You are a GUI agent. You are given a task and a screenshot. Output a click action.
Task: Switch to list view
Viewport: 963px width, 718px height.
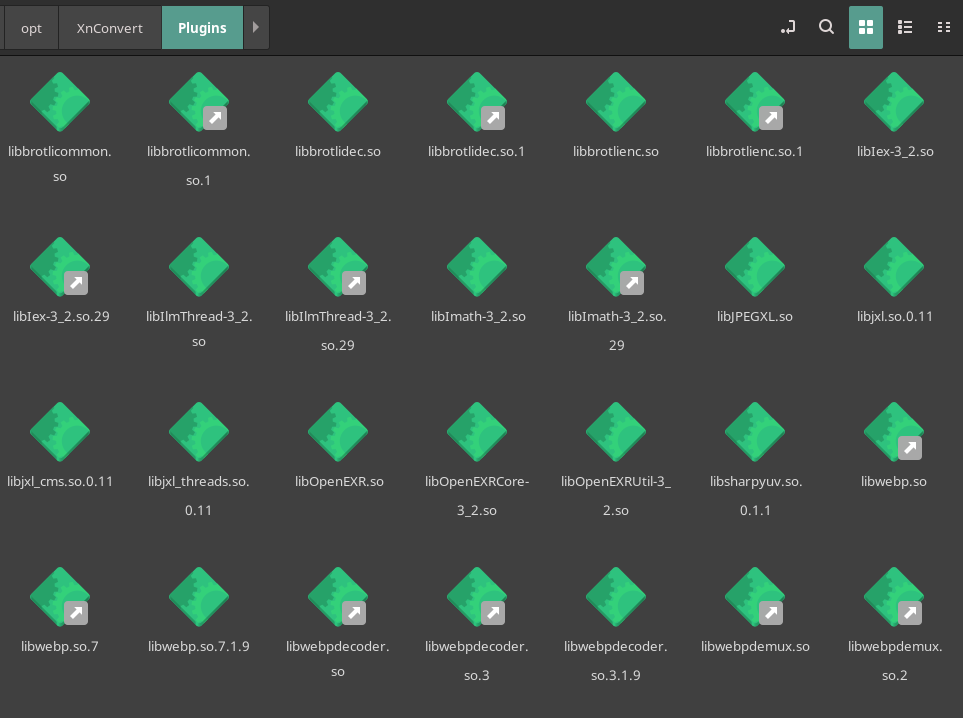click(905, 28)
